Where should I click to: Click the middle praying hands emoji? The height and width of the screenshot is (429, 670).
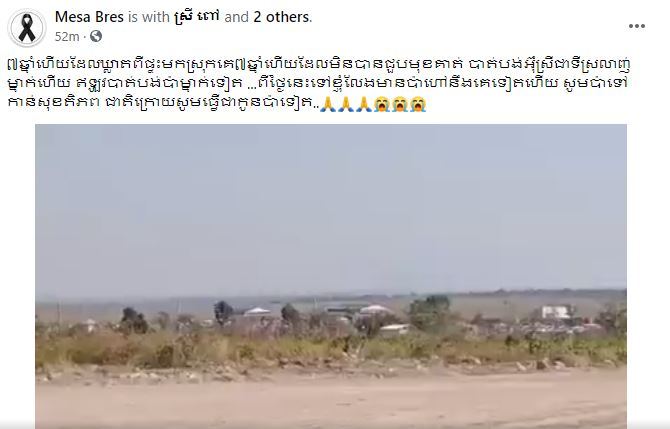[x=346, y=104]
